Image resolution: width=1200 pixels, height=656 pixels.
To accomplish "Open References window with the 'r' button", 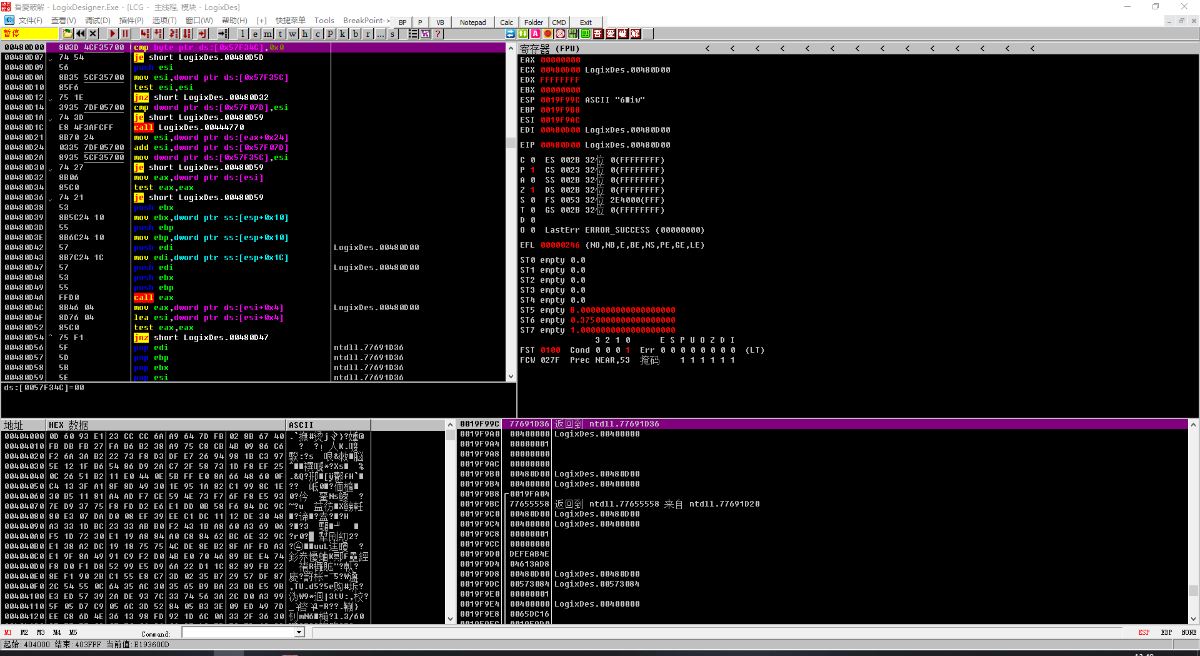I will point(369,33).
